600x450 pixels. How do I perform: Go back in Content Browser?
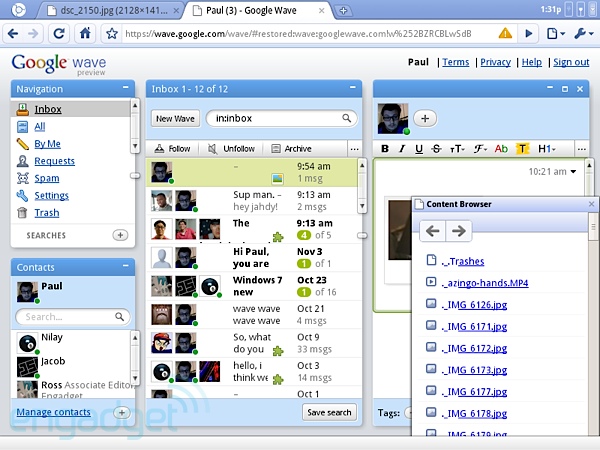432,231
